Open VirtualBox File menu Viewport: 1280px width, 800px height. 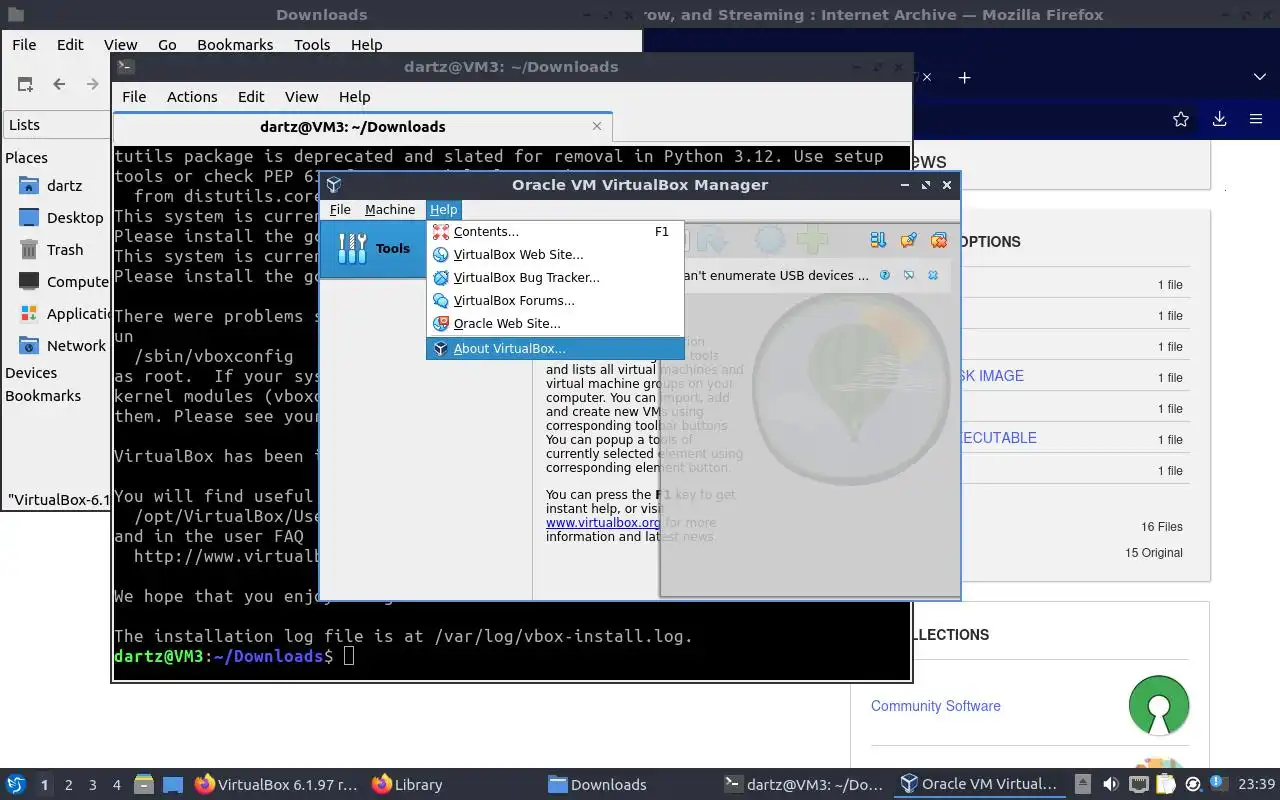click(x=340, y=209)
